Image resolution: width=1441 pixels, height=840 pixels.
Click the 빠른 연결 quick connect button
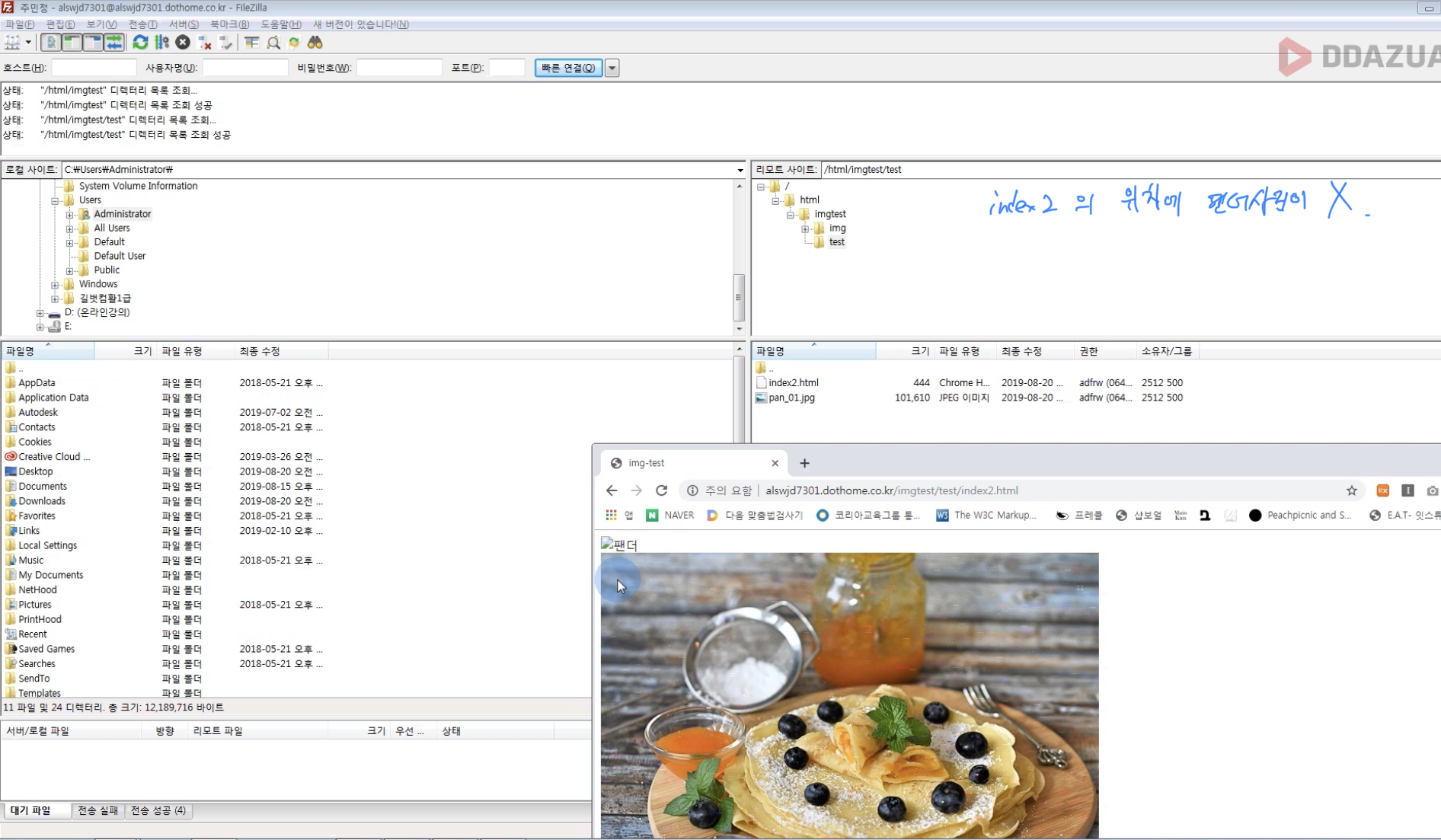(x=568, y=68)
